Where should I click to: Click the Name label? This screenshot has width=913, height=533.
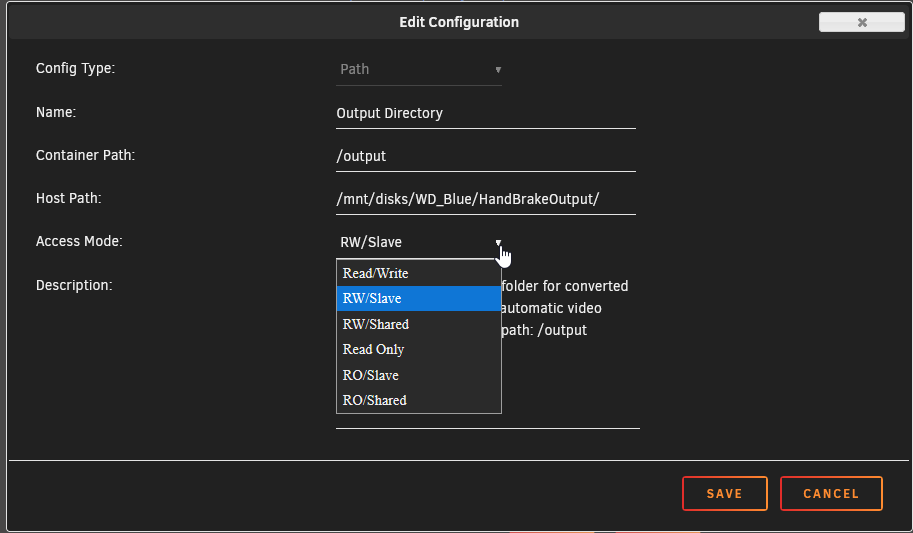click(56, 112)
